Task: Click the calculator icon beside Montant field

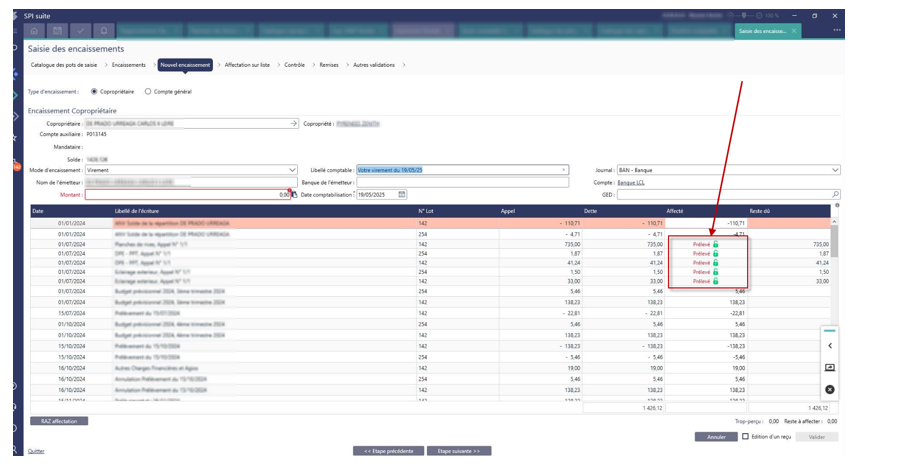Action: point(294,194)
